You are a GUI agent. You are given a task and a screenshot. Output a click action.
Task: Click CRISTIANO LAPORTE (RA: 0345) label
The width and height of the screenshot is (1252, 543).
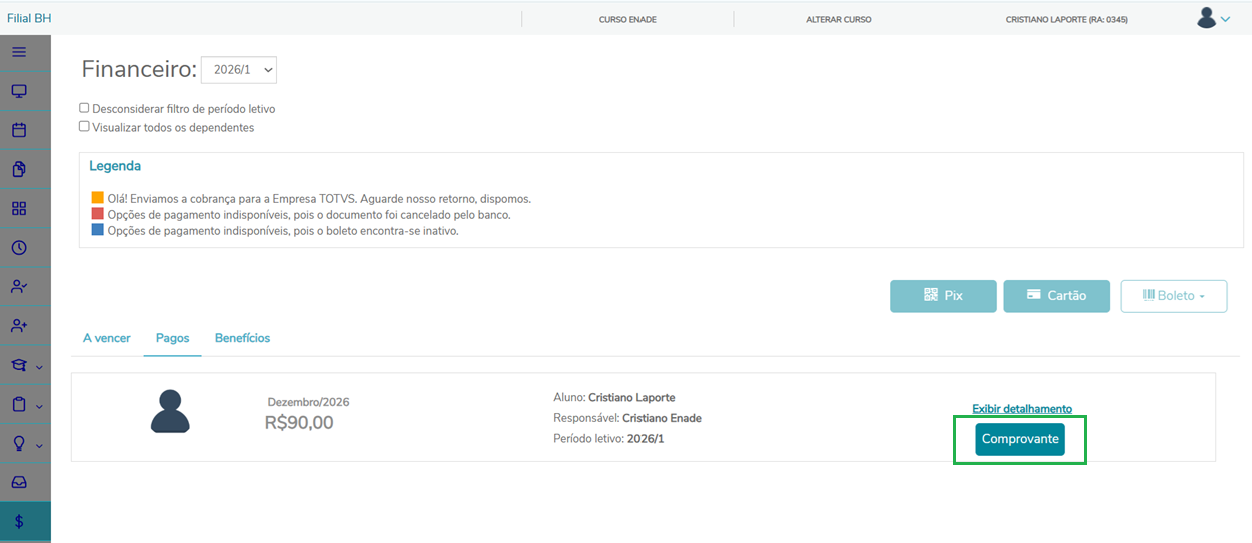point(1067,19)
